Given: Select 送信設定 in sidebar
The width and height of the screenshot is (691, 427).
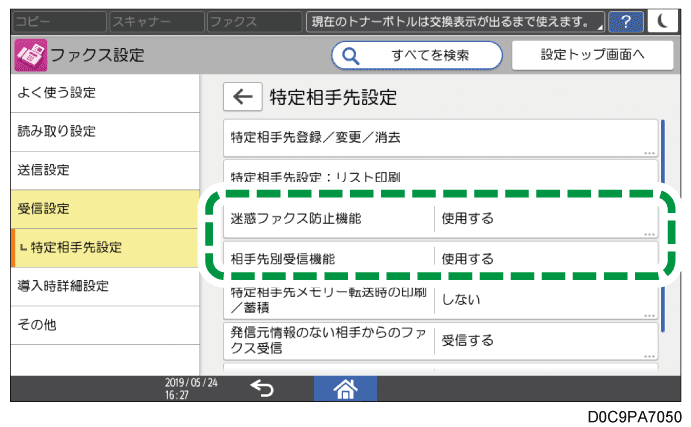Looking at the screenshot, I should click(105, 171).
